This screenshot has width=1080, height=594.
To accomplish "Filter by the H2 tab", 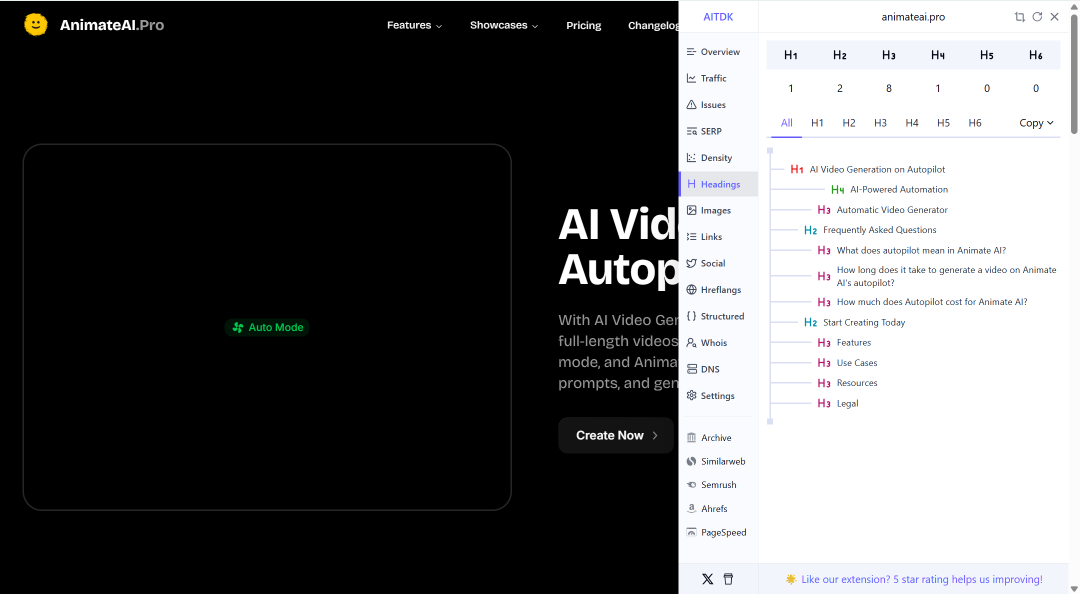I will [x=849, y=123].
